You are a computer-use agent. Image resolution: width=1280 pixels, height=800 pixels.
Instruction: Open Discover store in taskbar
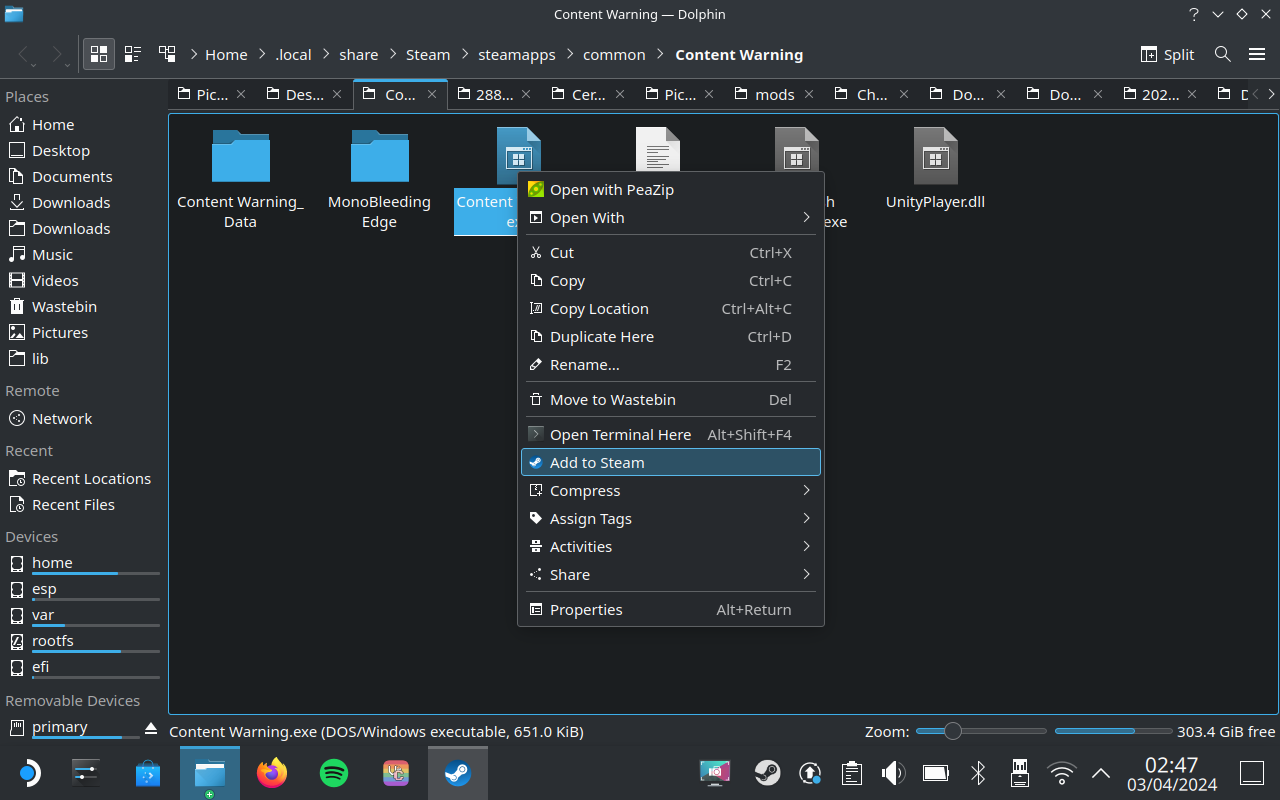pyautogui.click(x=148, y=773)
